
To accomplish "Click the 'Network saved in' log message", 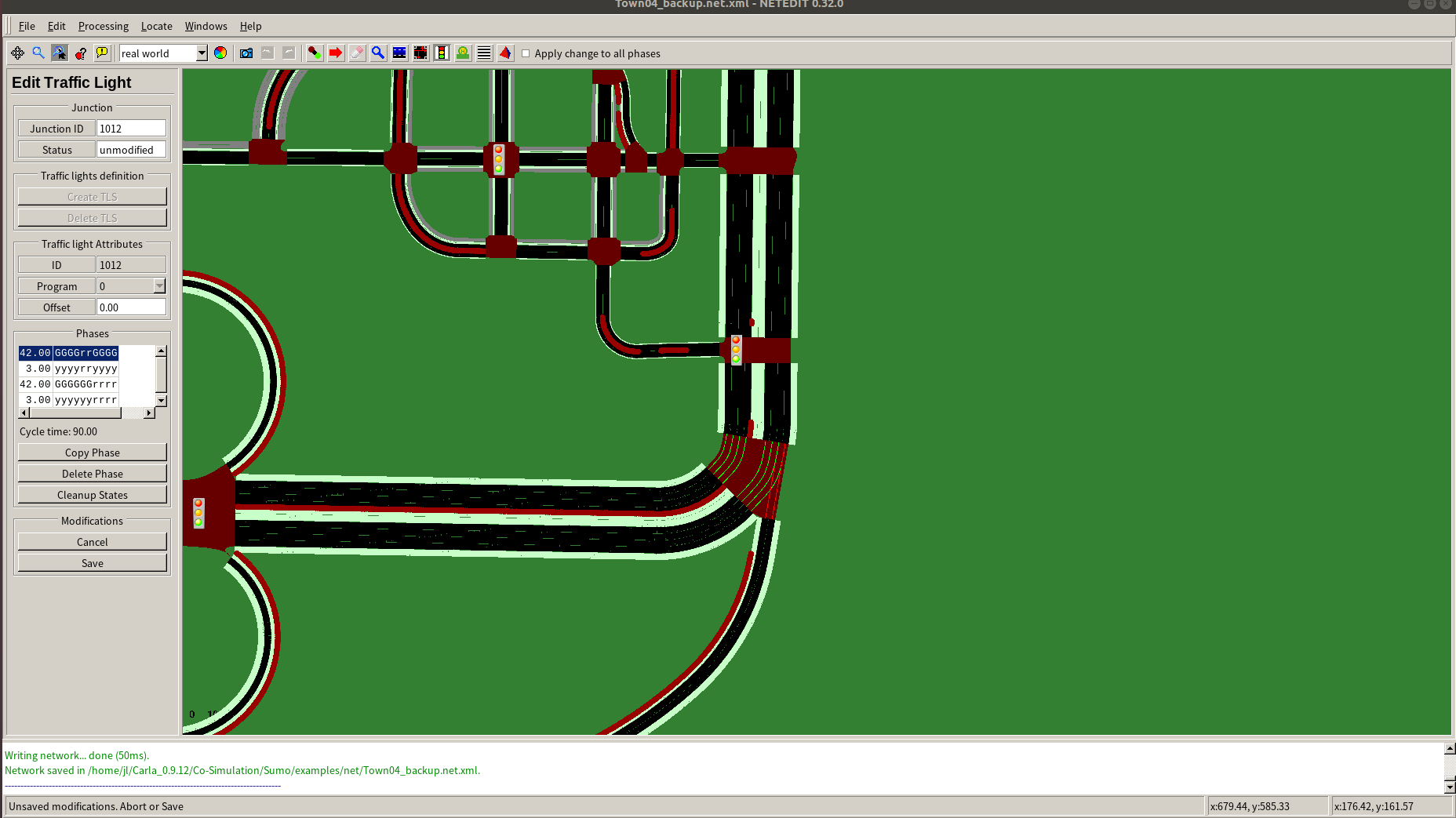I will click(x=242, y=771).
